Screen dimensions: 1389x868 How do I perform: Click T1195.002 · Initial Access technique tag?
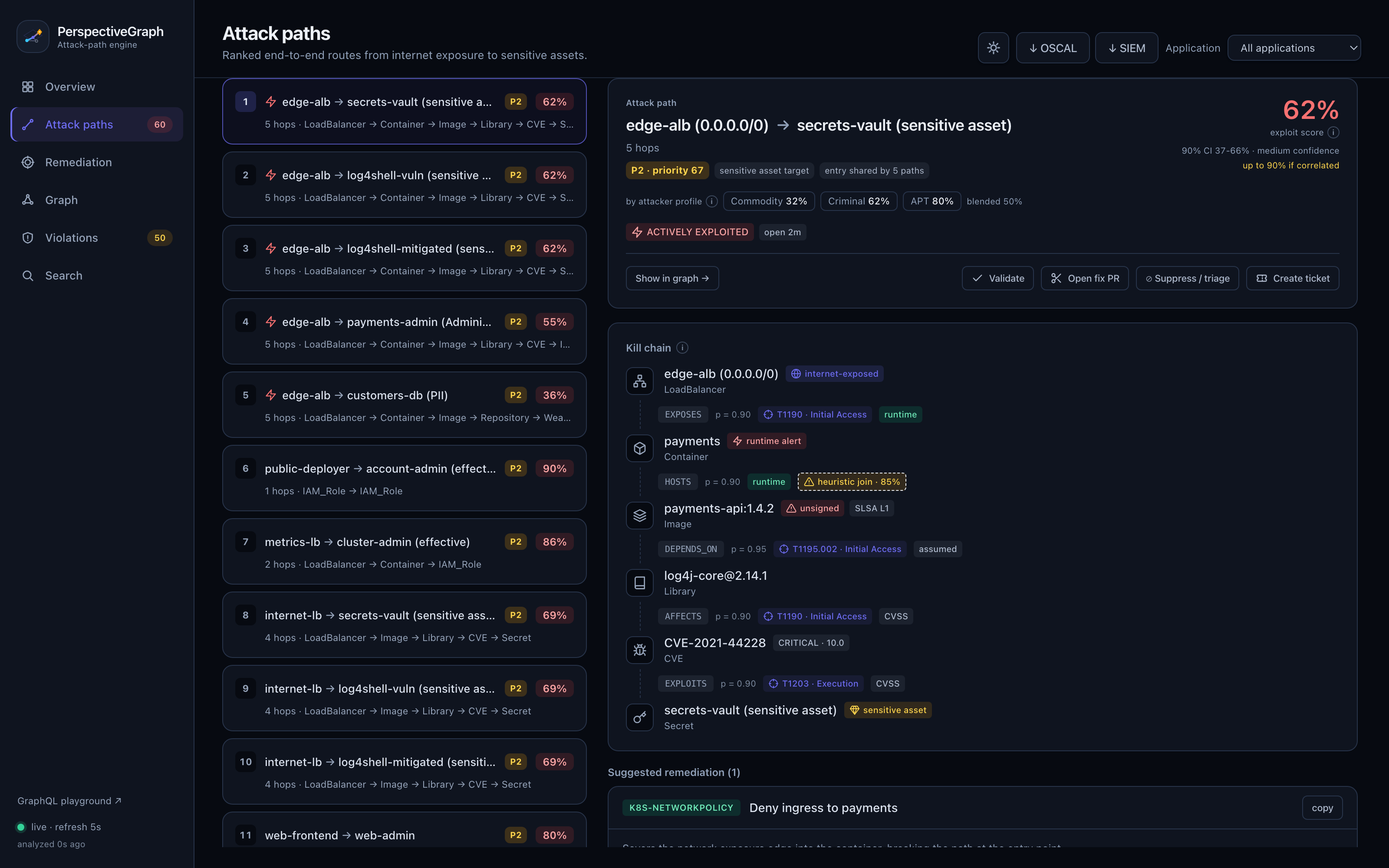click(840, 549)
